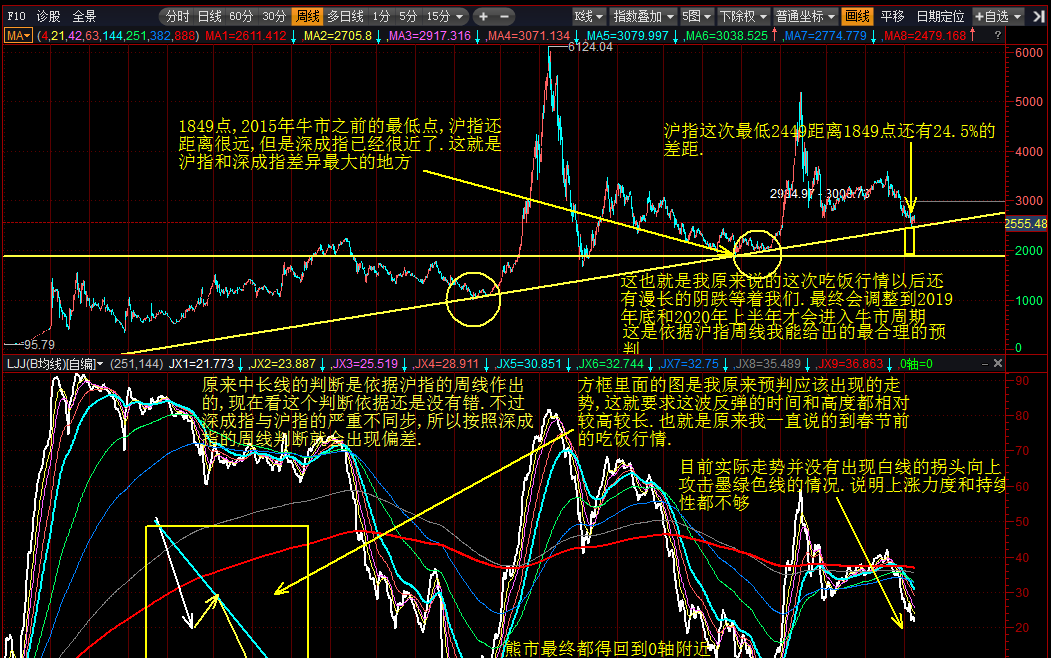
Task: Click the down arrow after JX9
Action: 891,365
